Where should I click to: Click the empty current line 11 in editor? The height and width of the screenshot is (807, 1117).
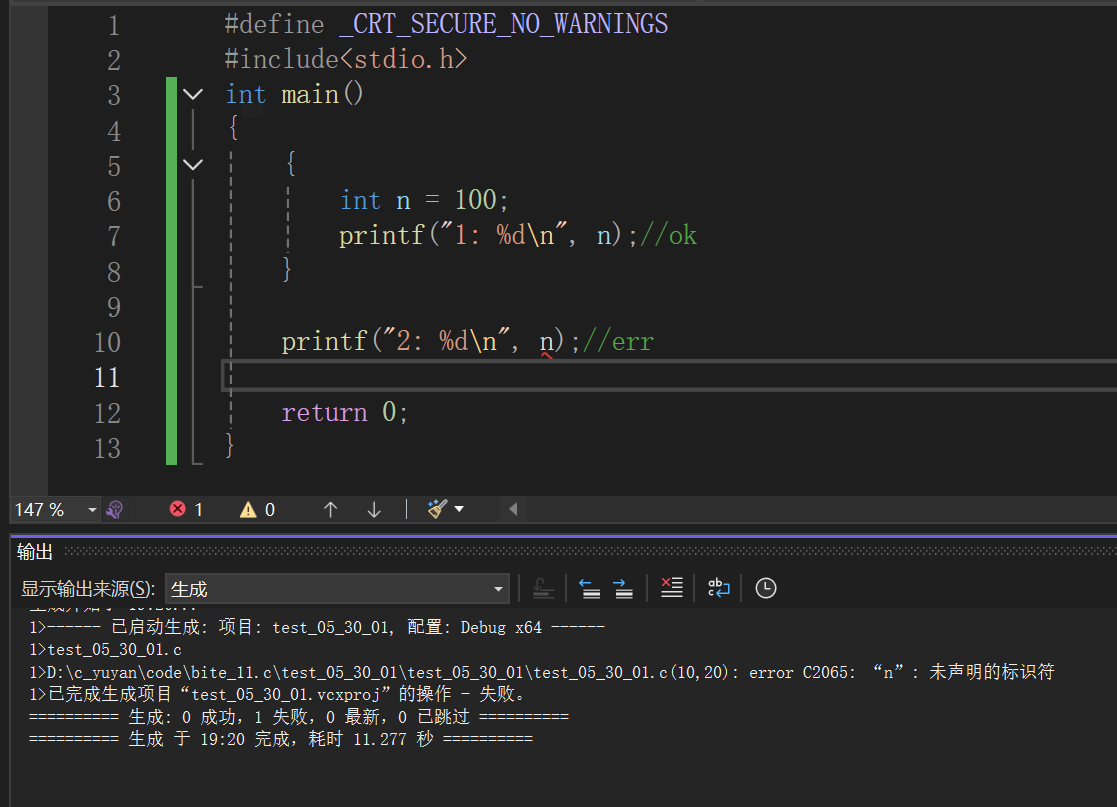pyautogui.click(x=670, y=376)
